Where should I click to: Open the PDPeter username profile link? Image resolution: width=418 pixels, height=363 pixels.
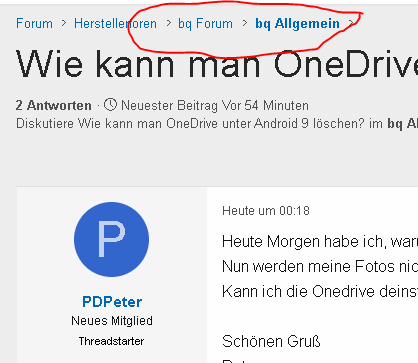[x=112, y=302]
